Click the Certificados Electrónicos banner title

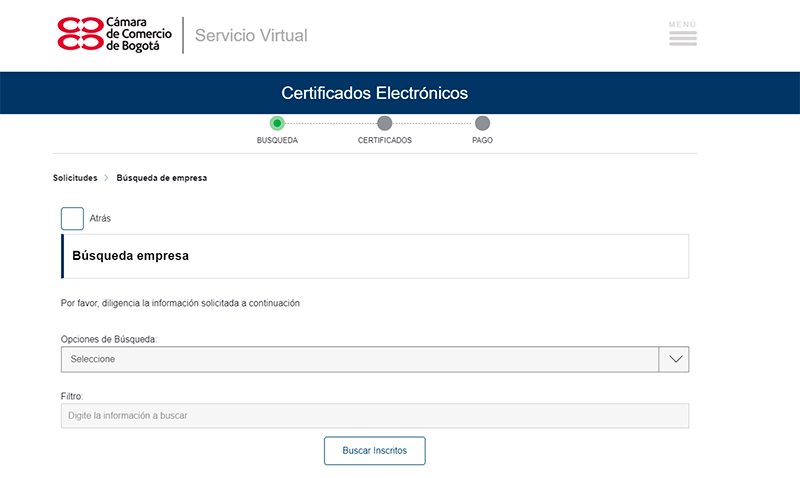(374, 93)
